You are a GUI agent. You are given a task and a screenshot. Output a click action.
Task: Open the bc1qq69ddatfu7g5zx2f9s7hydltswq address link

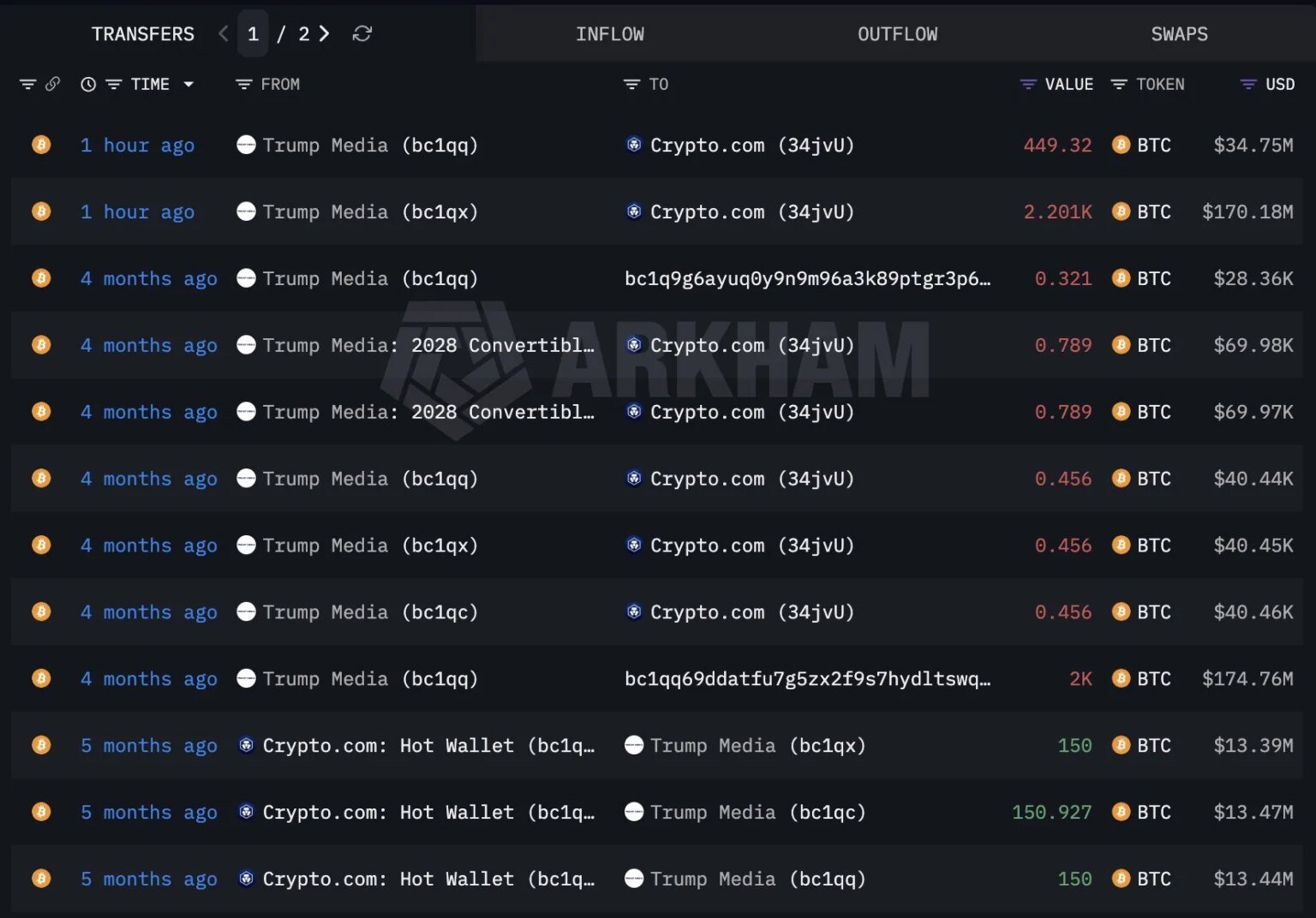tap(807, 679)
